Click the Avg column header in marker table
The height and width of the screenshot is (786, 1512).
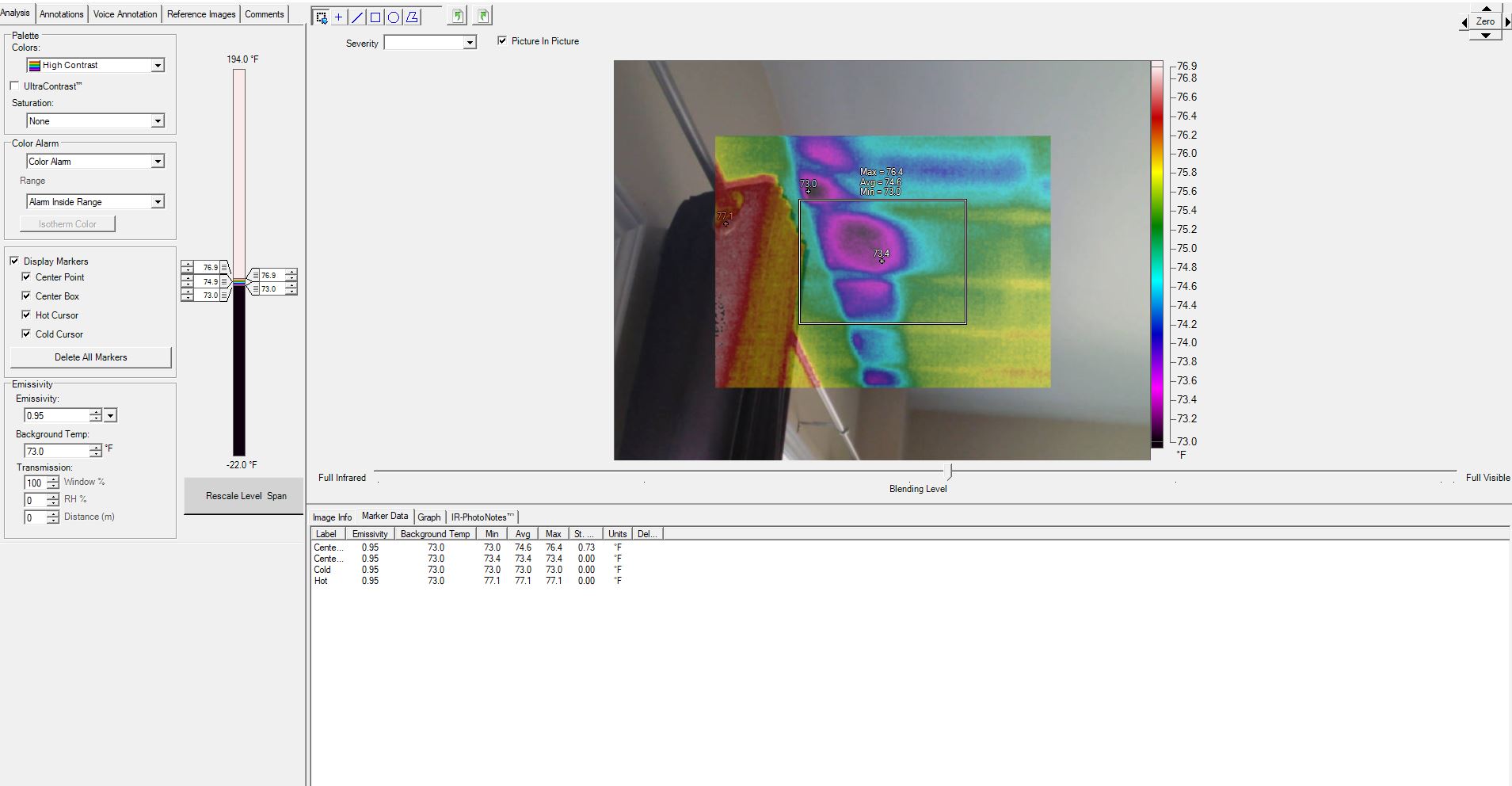pos(523,534)
